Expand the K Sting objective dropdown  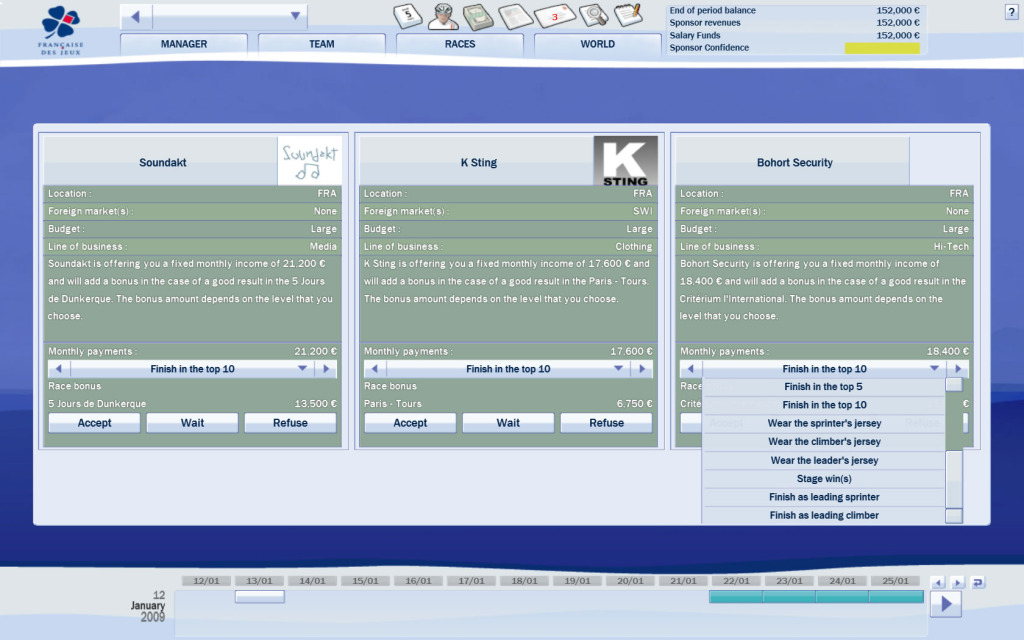click(619, 369)
